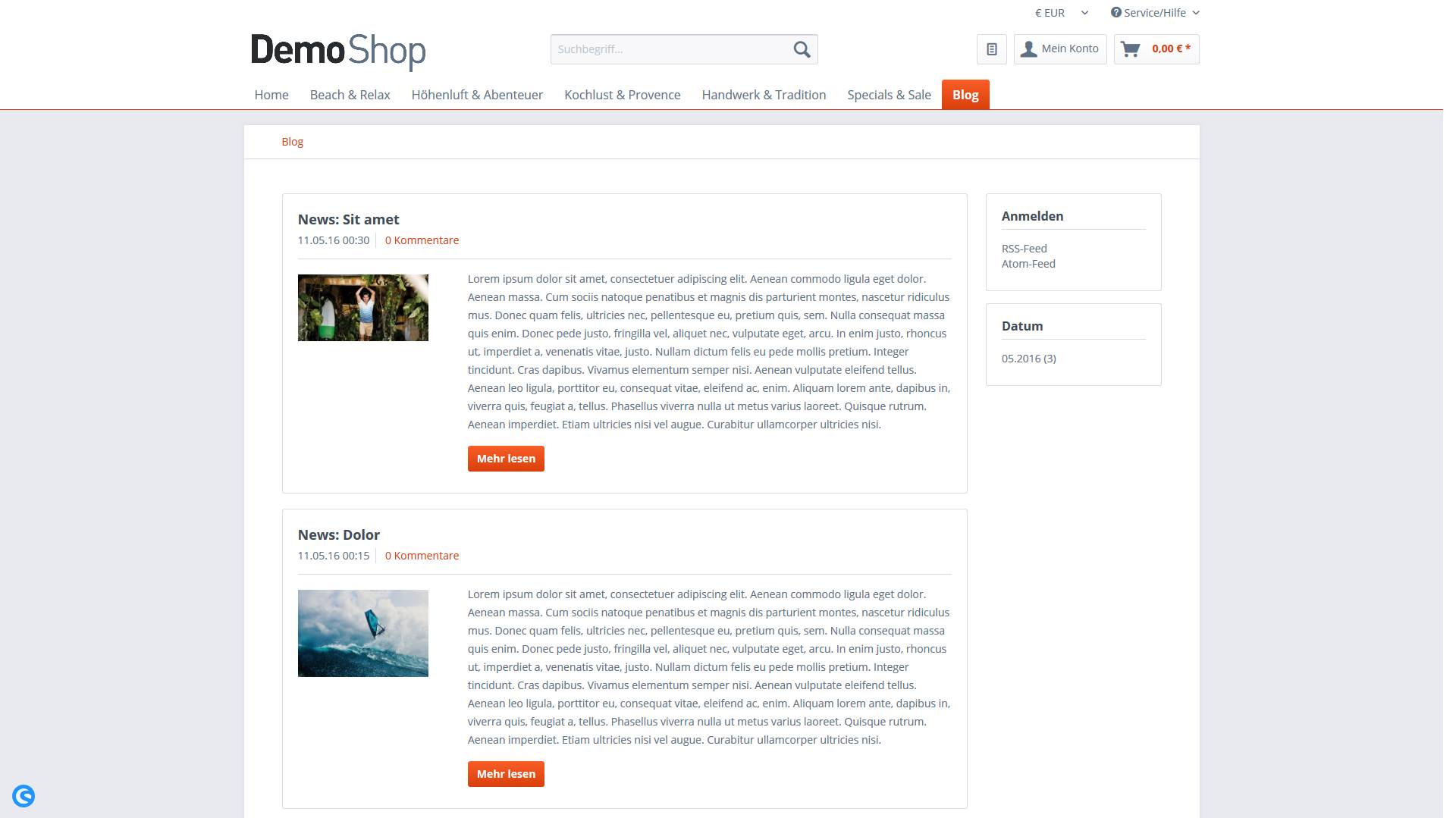Click the Mein Konto user icon
This screenshot has height=818, width=1456.
[x=1028, y=49]
